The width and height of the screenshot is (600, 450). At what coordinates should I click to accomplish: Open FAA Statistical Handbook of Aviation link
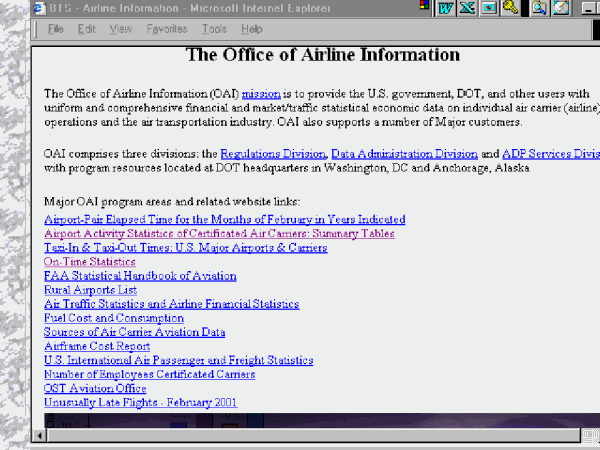click(140, 275)
